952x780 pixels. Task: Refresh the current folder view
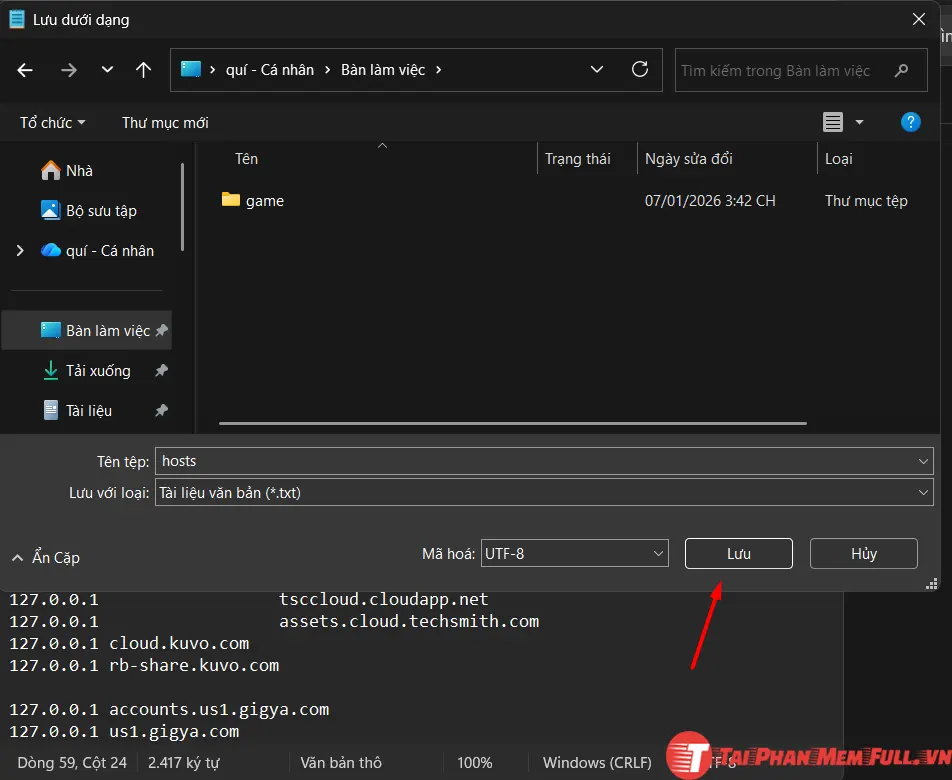pyautogui.click(x=639, y=70)
